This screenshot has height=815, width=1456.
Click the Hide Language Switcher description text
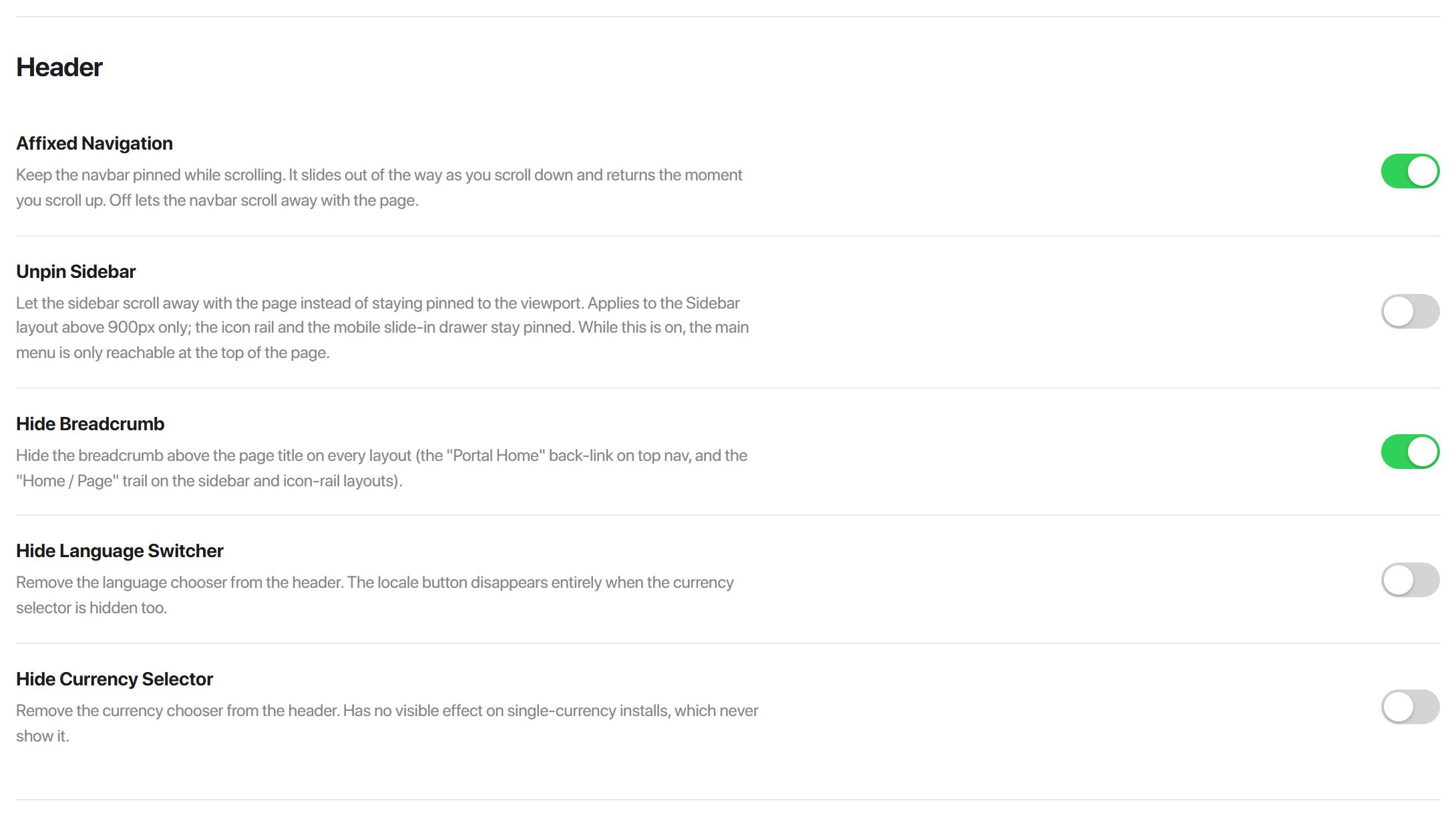[x=375, y=595]
